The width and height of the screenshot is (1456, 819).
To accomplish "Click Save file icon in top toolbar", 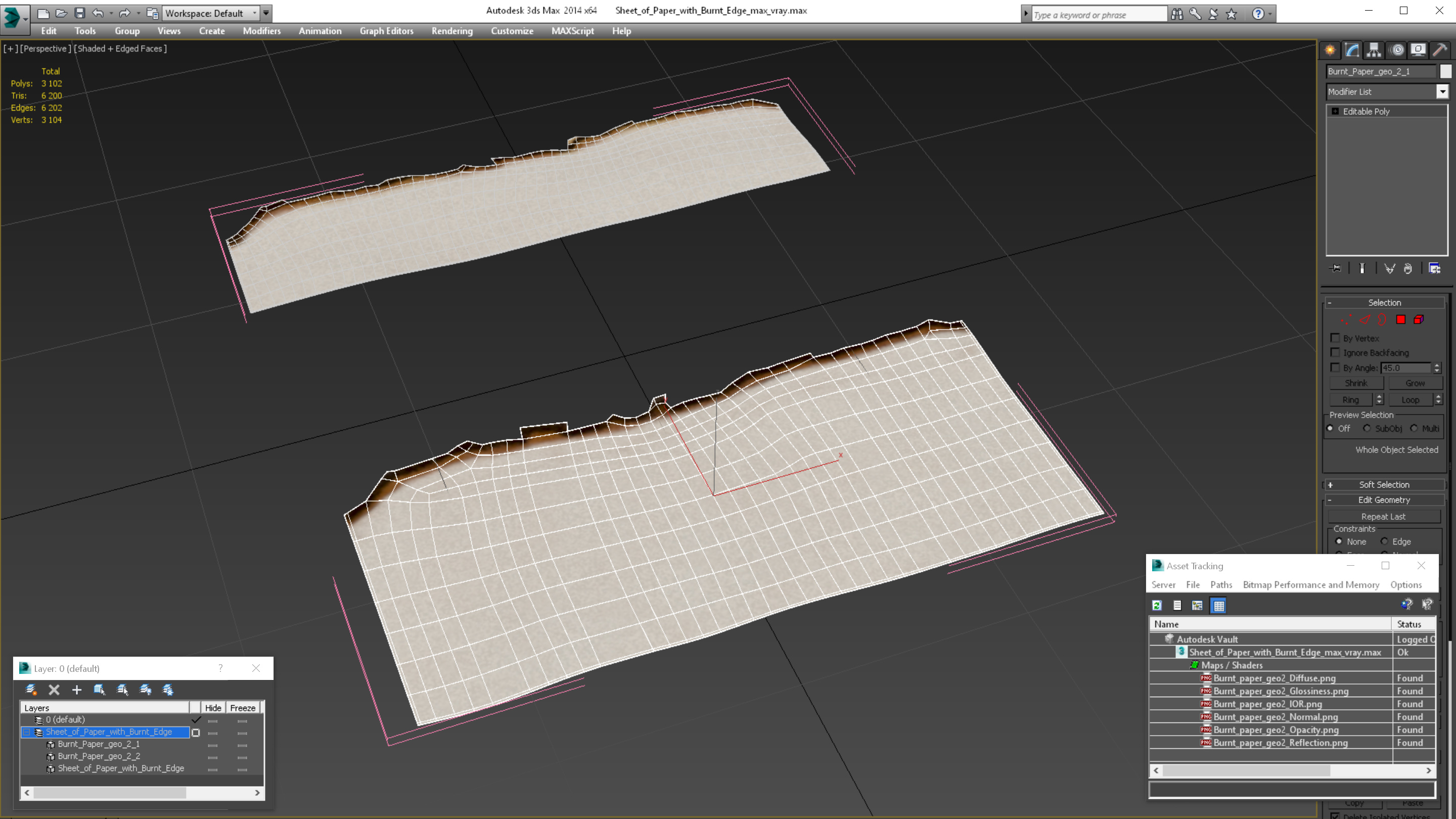I will tap(80, 13).
